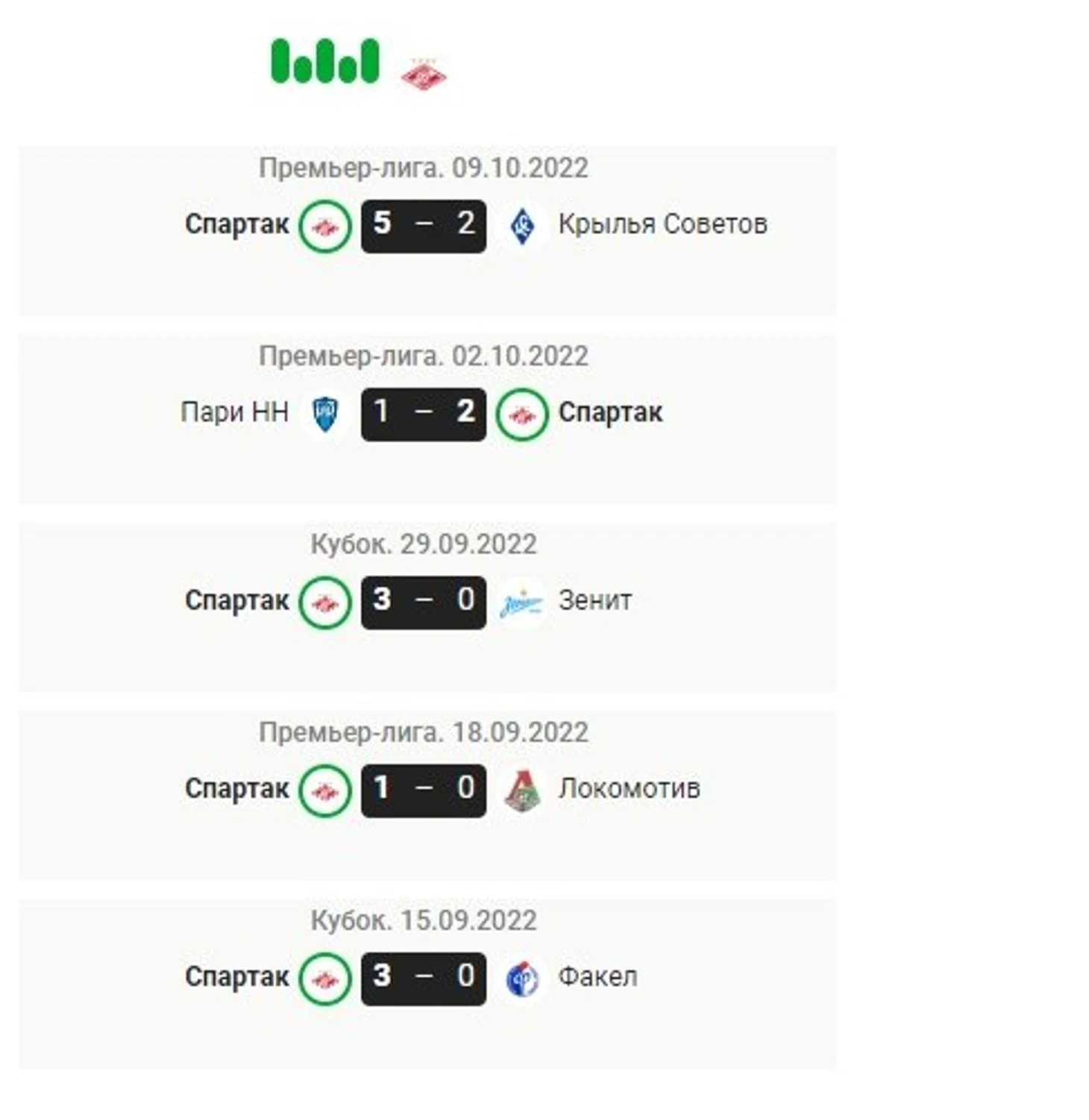Open the Факел team link

click(598, 976)
